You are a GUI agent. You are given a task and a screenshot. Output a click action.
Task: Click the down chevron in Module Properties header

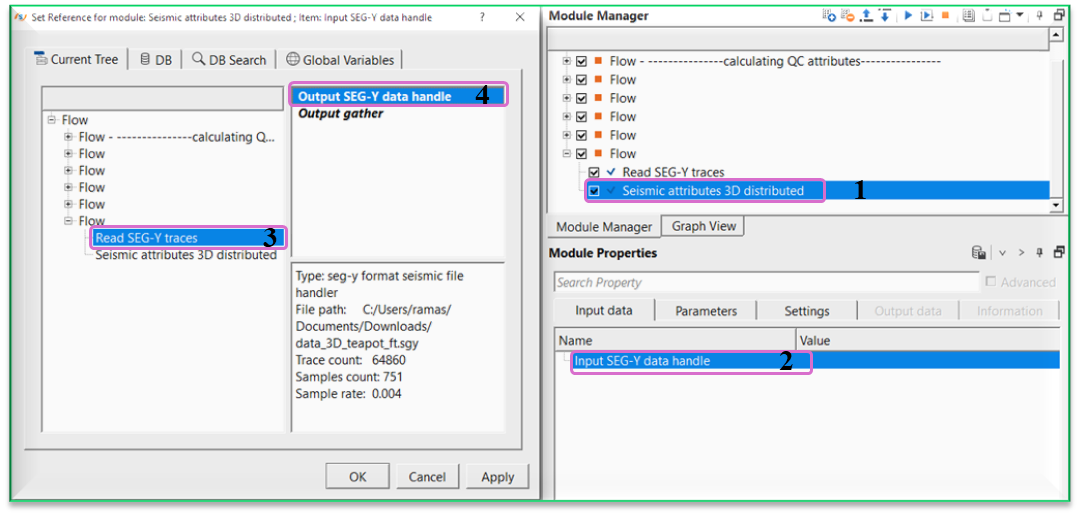click(1002, 254)
